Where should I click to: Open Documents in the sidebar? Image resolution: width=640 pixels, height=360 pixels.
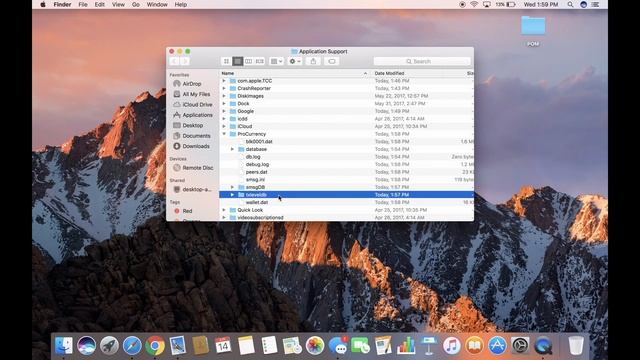(196, 136)
